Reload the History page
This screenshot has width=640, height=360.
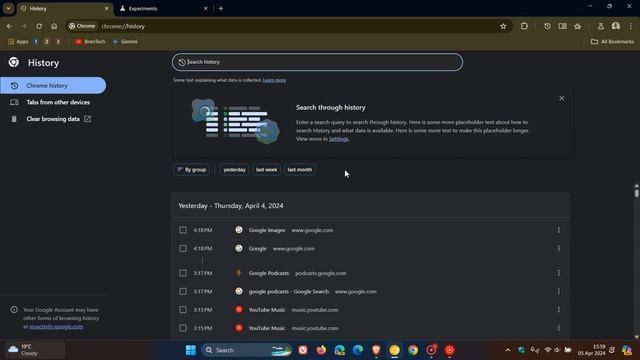click(39, 26)
